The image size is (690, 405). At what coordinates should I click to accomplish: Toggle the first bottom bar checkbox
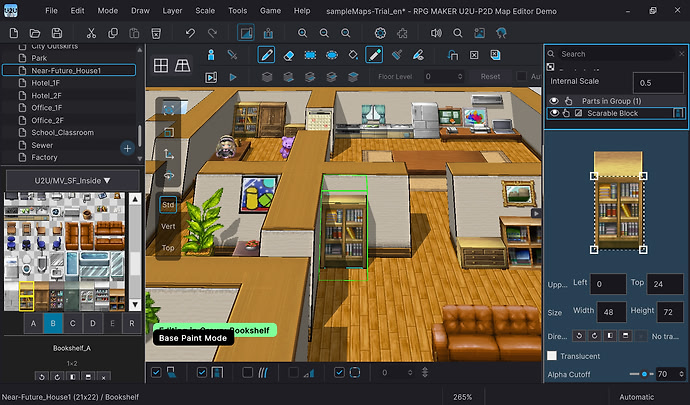156,372
